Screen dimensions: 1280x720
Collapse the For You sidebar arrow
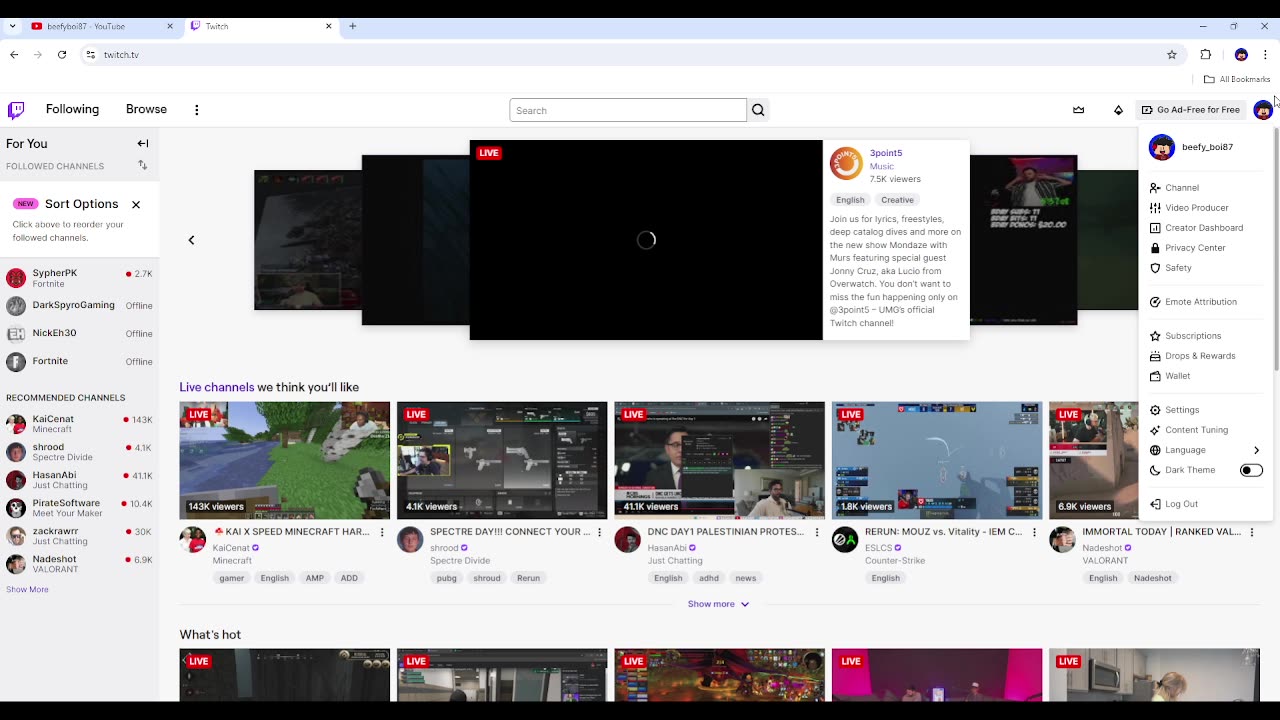coord(143,144)
